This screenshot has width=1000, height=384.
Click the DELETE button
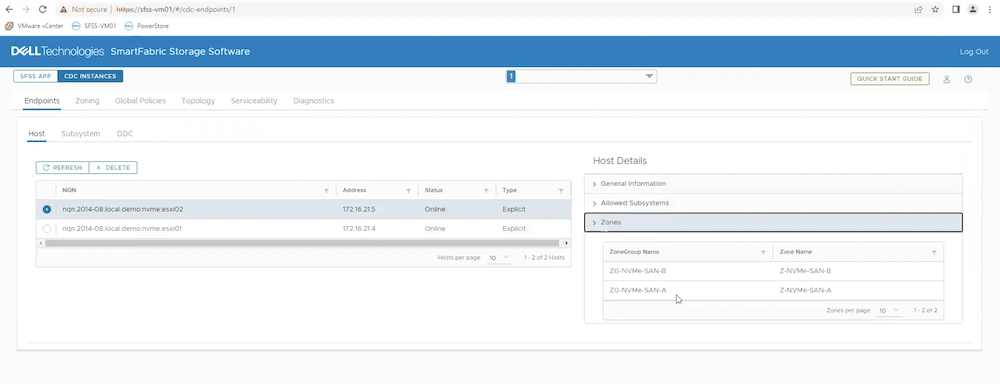pyautogui.click(x=113, y=168)
